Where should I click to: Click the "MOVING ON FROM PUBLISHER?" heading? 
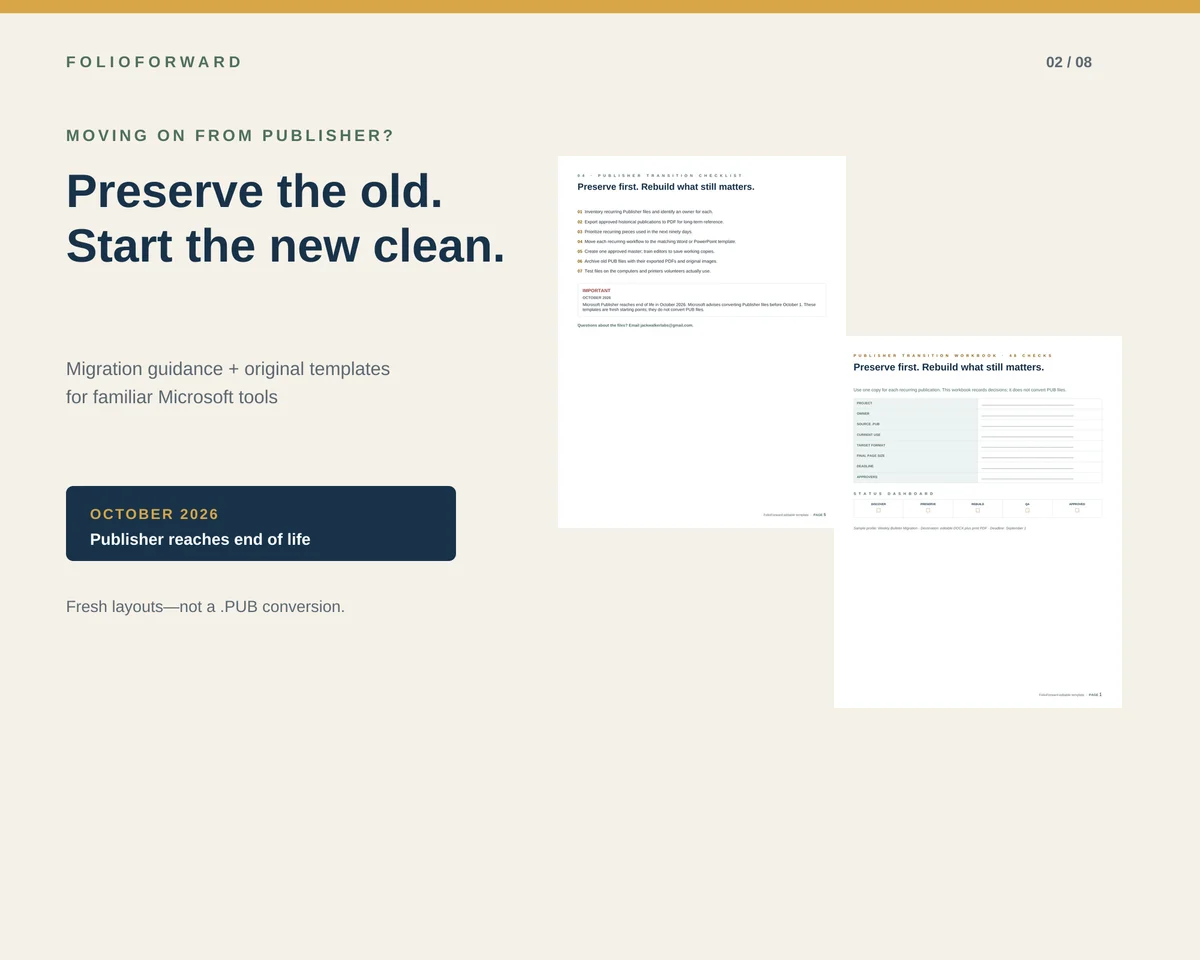(230, 136)
